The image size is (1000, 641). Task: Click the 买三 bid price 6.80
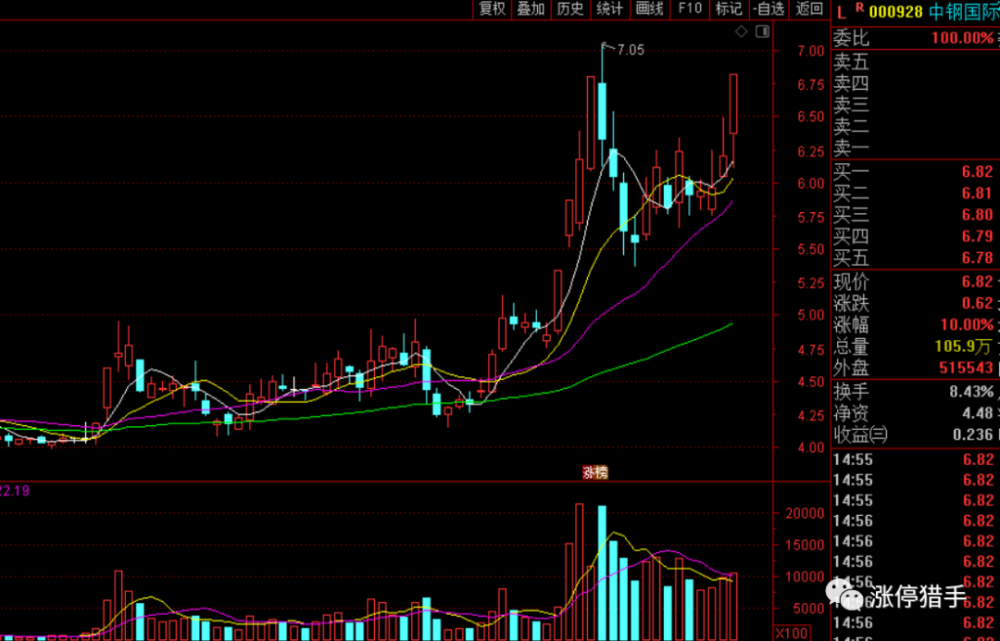coord(978,215)
